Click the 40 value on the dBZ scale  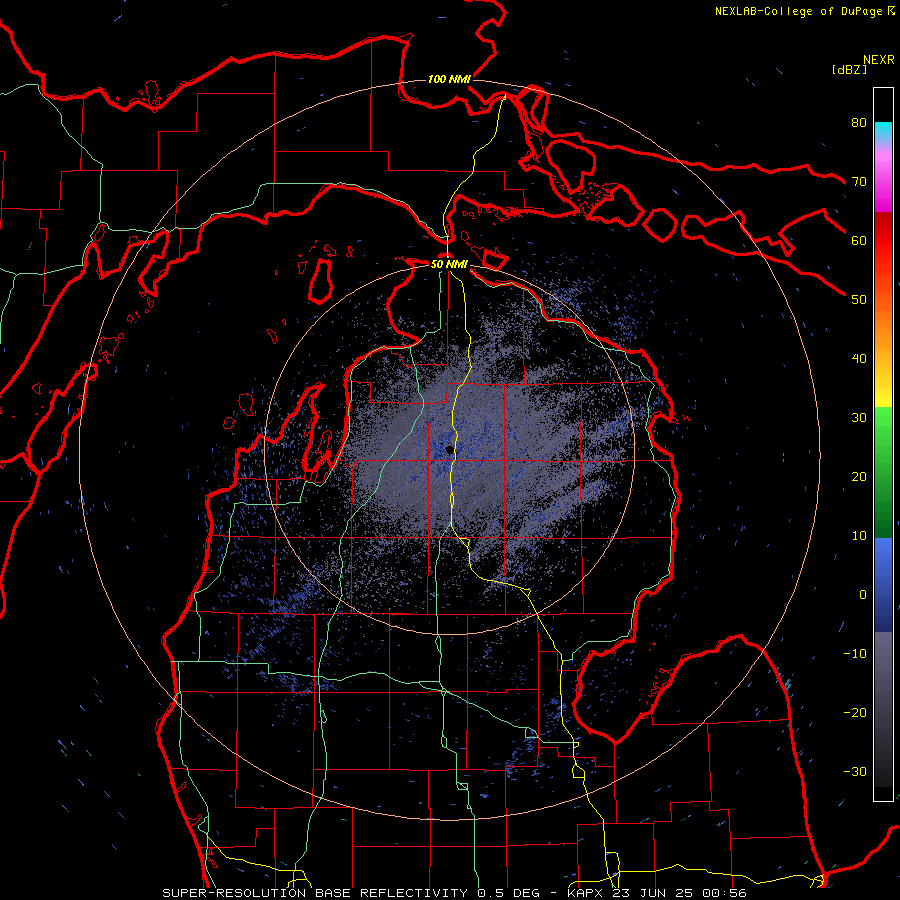tap(859, 359)
